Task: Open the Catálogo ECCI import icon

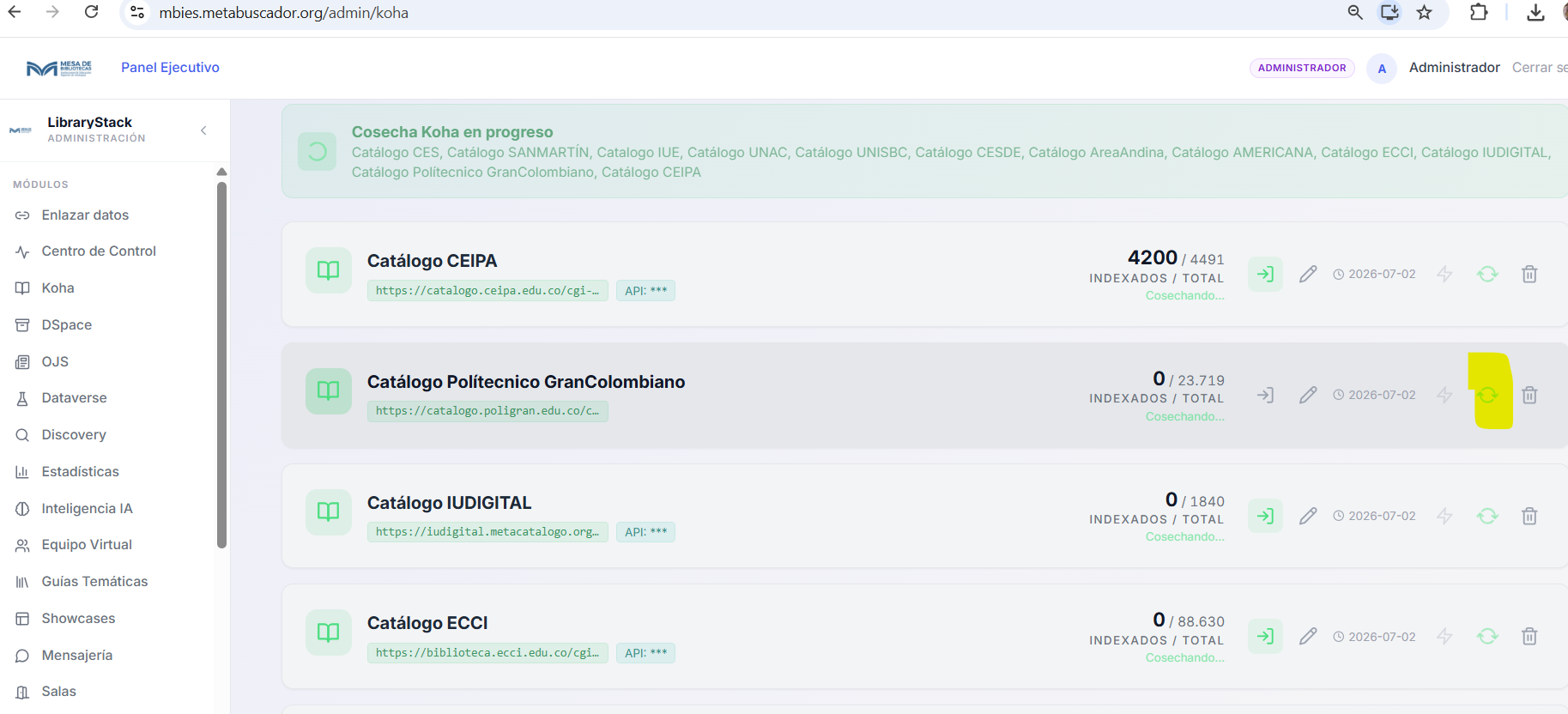Action: click(x=1265, y=636)
